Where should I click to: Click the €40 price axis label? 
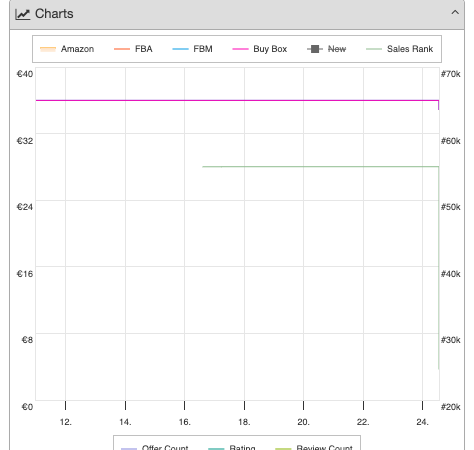click(25, 74)
